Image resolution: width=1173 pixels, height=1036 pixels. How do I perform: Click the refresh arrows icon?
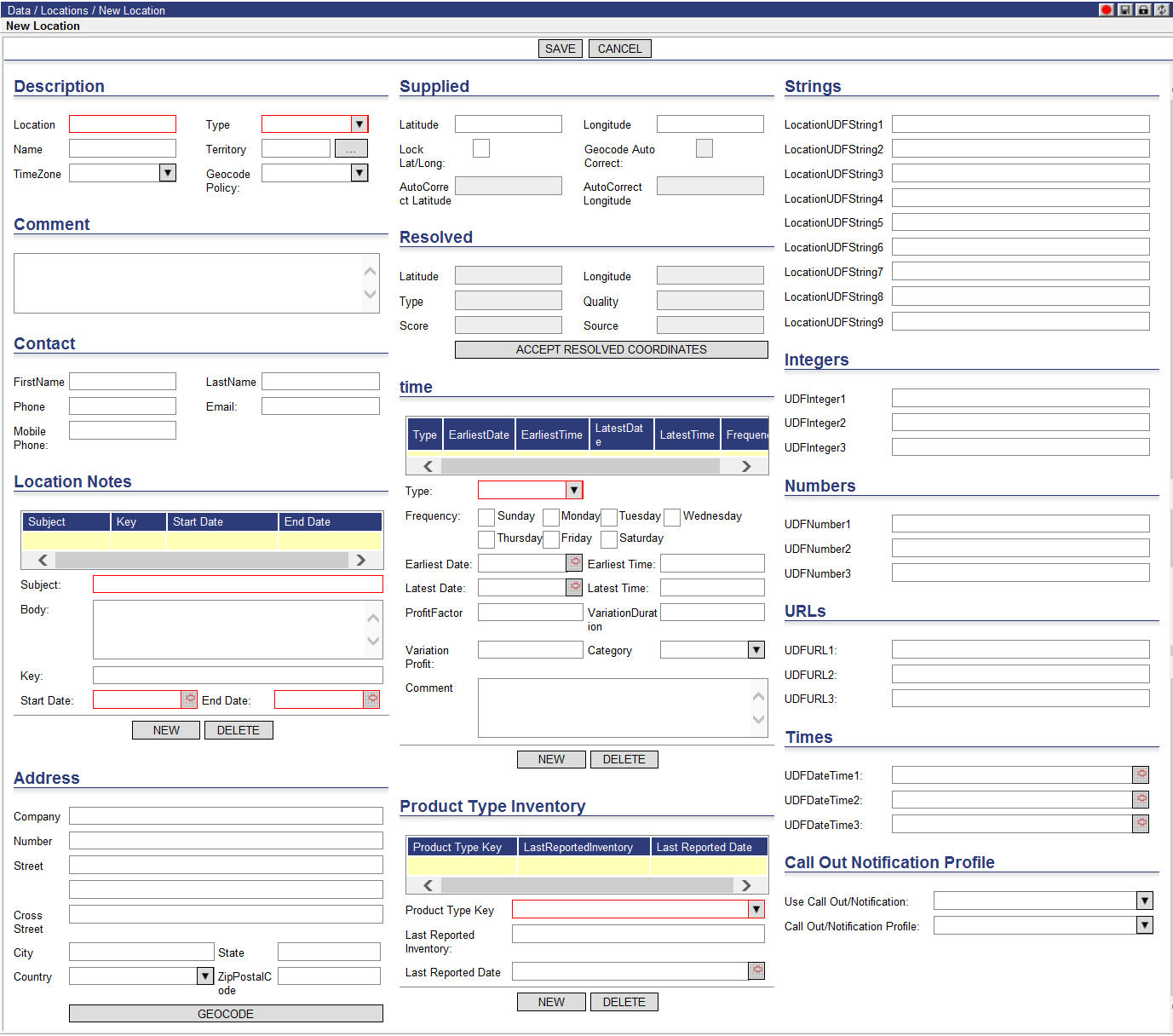(x=1162, y=9)
